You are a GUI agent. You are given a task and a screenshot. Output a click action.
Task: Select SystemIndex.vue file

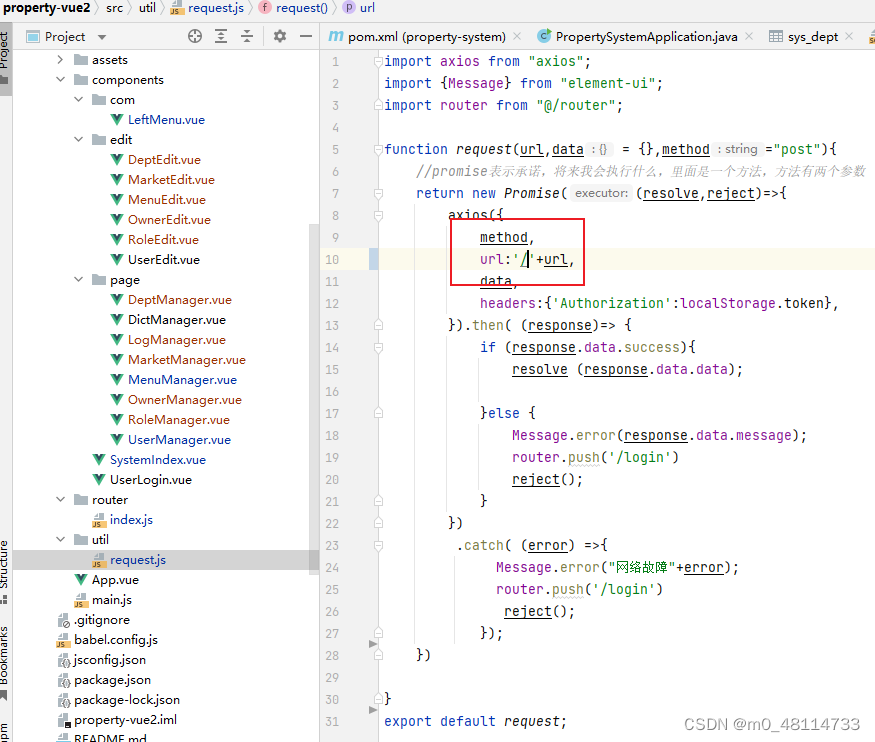pos(157,460)
